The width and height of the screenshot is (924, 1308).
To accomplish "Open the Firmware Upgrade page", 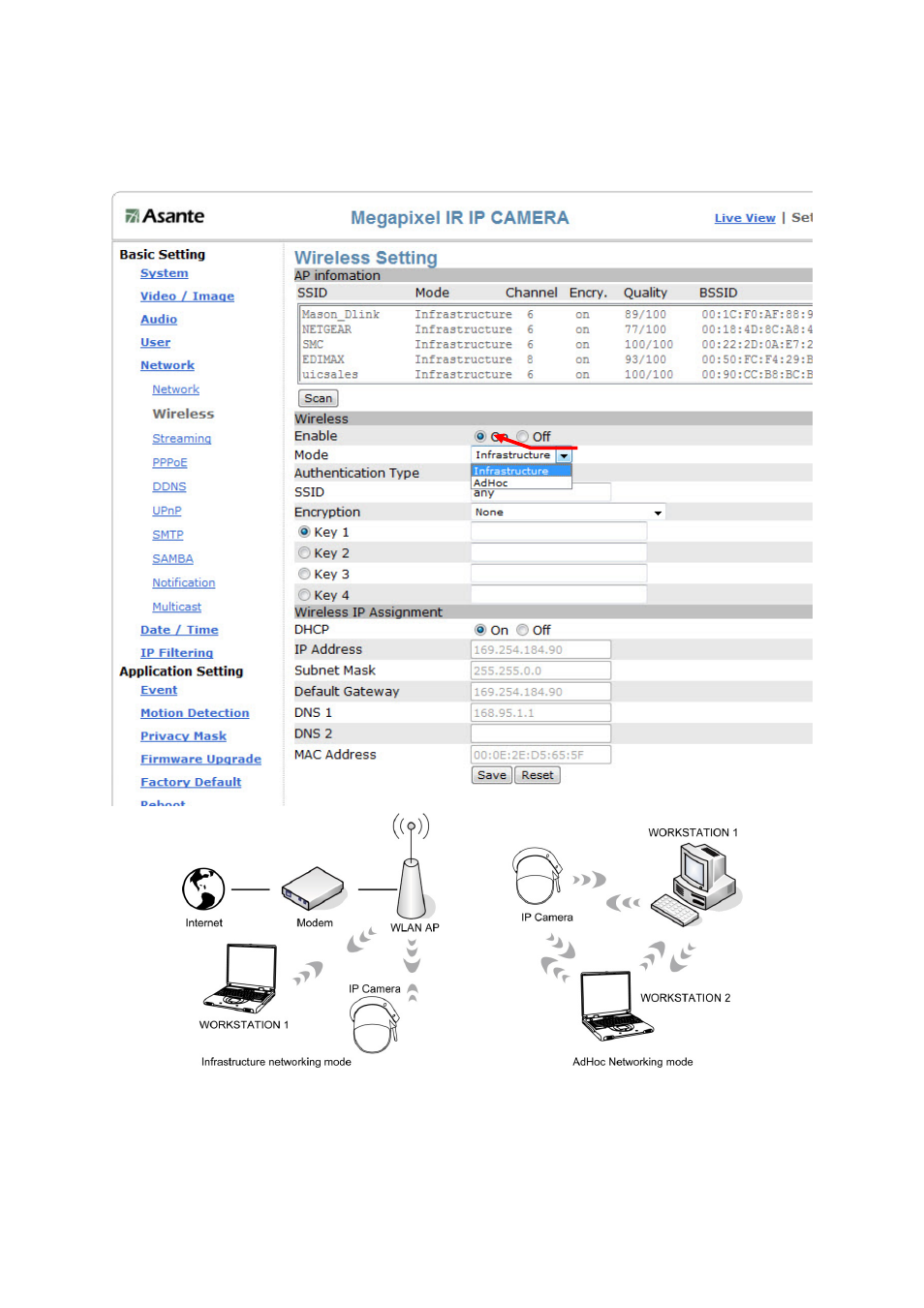I will point(200,760).
